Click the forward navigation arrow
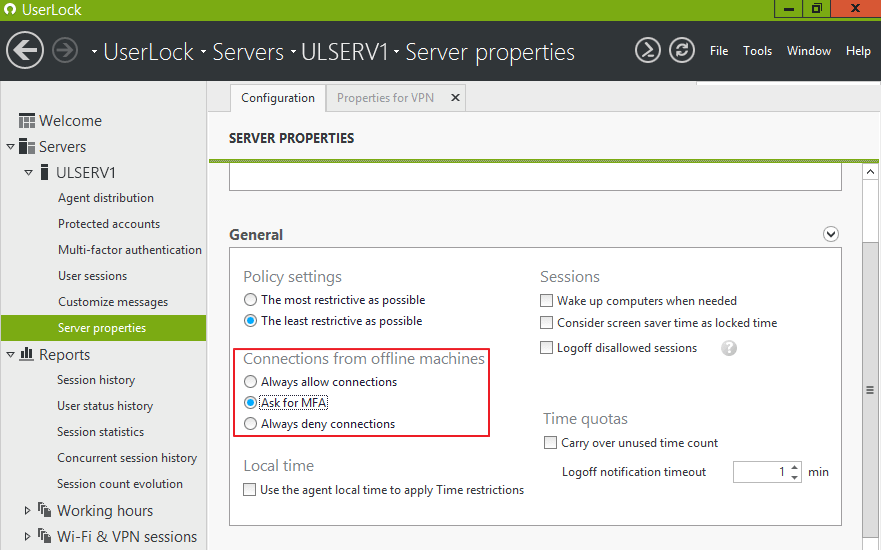This screenshot has height=550, width=881. [65, 51]
